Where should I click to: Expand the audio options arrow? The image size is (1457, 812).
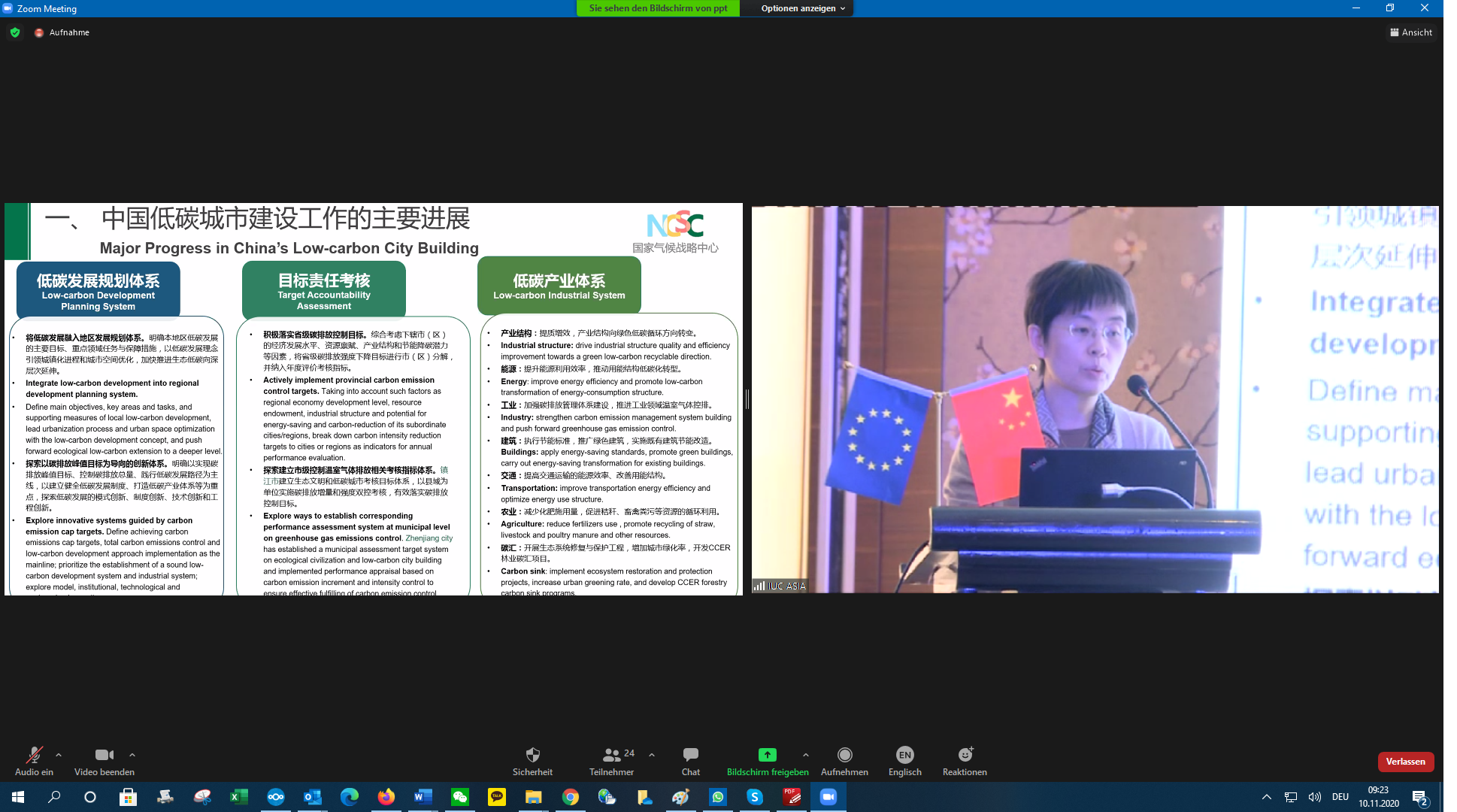pyautogui.click(x=59, y=755)
